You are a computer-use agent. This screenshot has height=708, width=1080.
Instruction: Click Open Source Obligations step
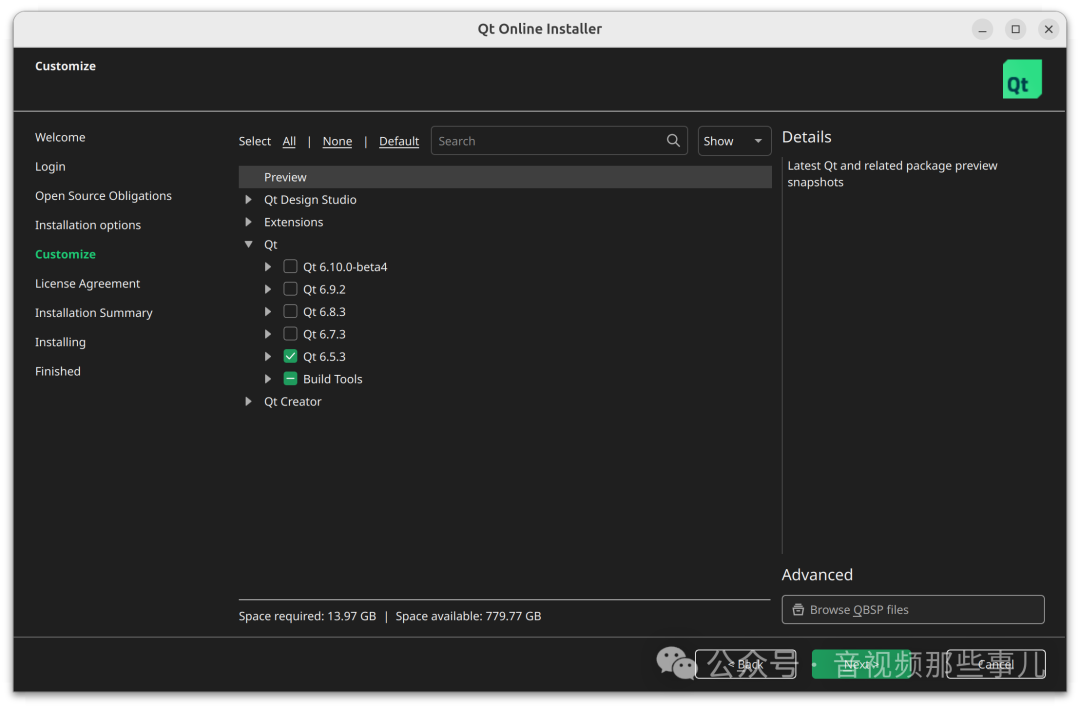click(x=103, y=196)
